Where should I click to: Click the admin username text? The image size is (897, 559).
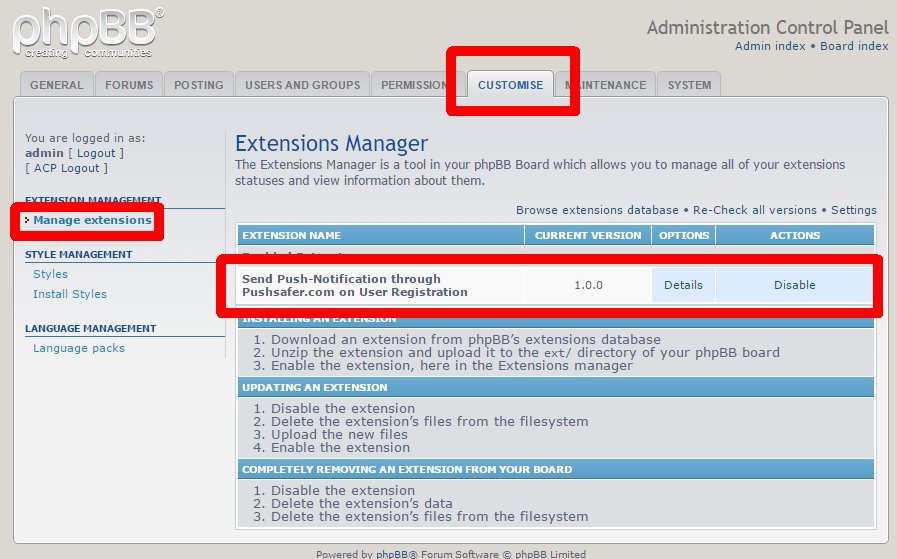(x=44, y=153)
